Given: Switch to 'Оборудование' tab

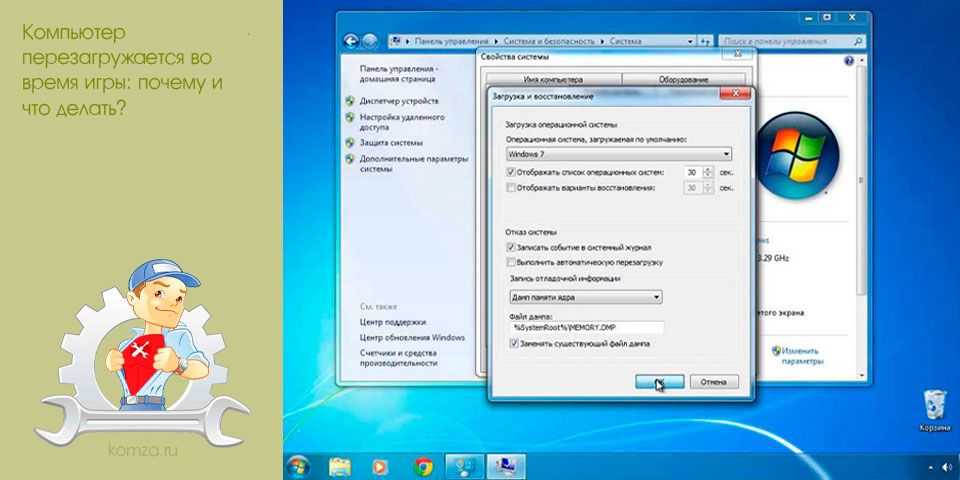Looking at the screenshot, I should pos(683,80).
